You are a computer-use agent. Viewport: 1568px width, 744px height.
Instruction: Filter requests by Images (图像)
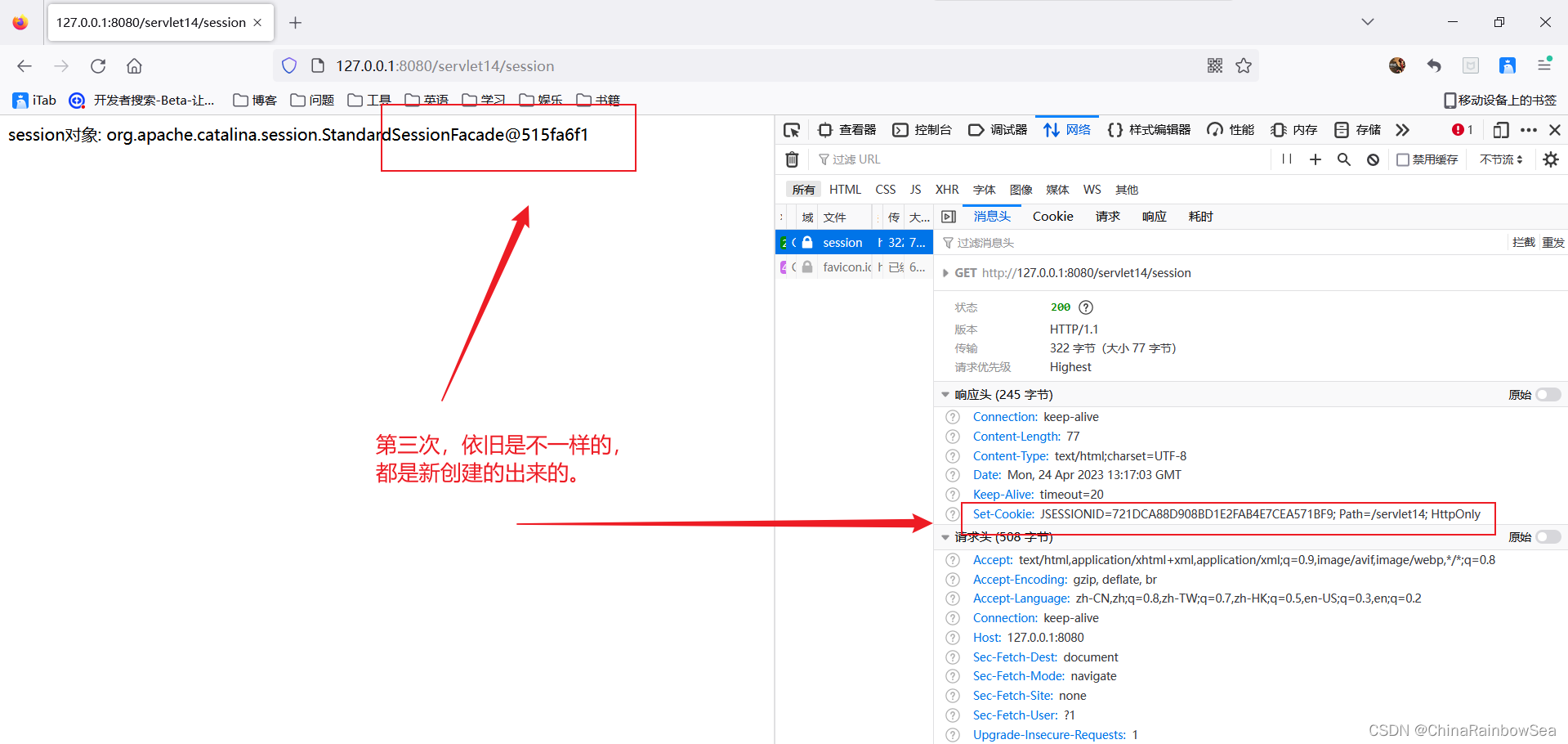coord(1021,190)
